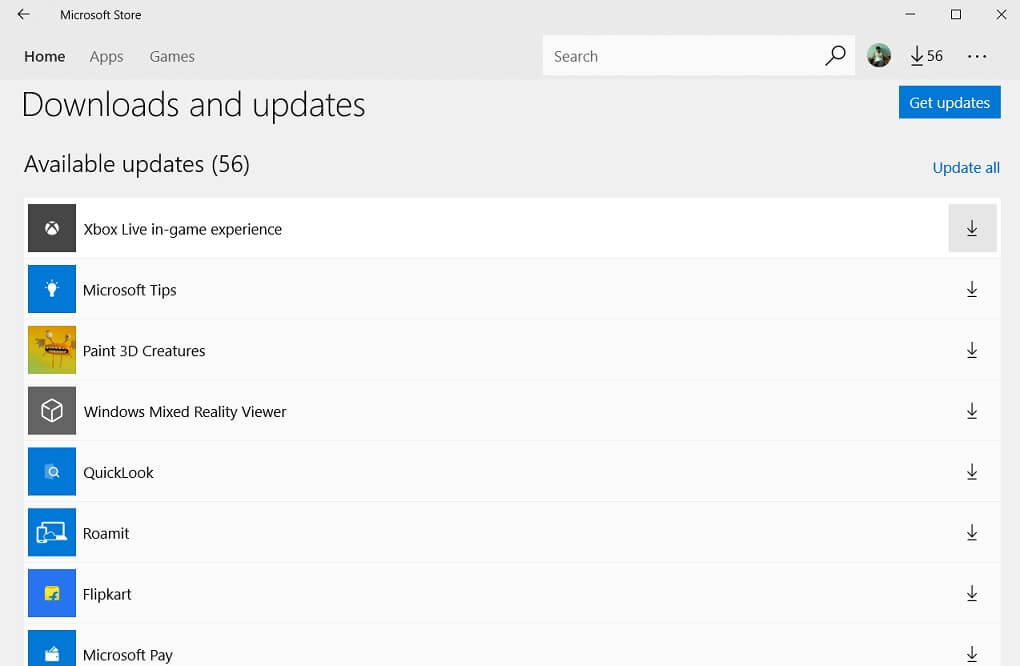The image size is (1020, 666).
Task: Switch to the Apps tab
Action: [107, 57]
